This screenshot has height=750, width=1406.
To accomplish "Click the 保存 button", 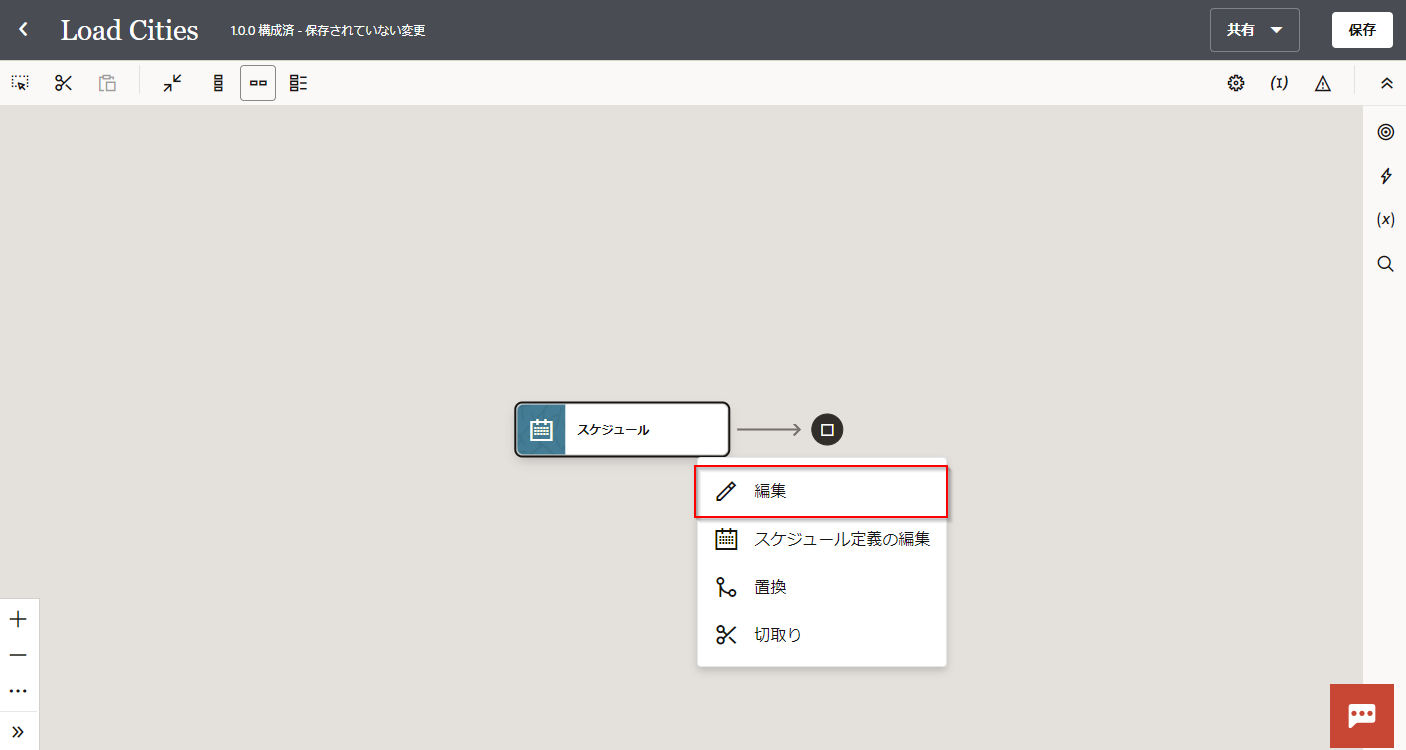I will (1362, 30).
